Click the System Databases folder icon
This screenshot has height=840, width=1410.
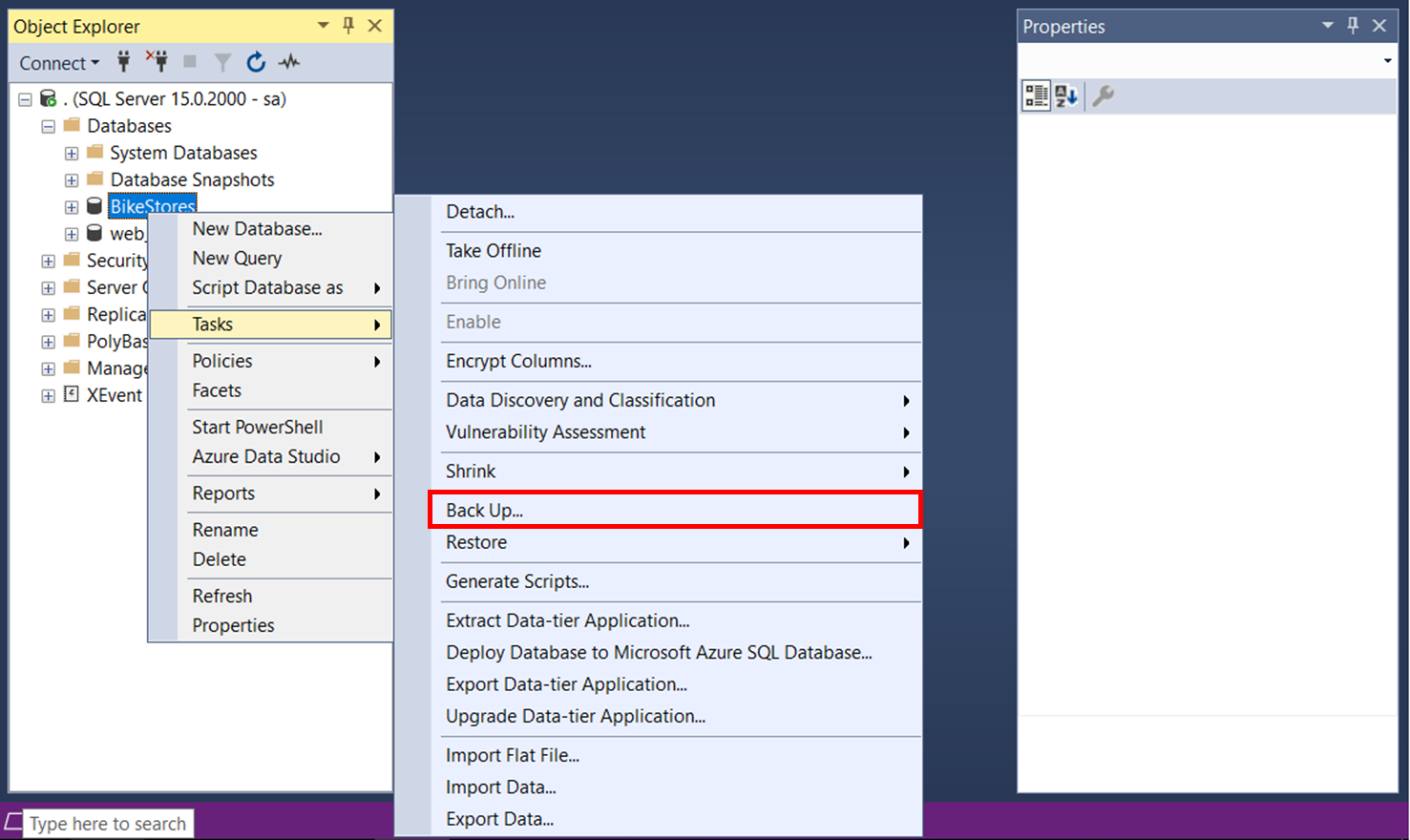coord(95,152)
